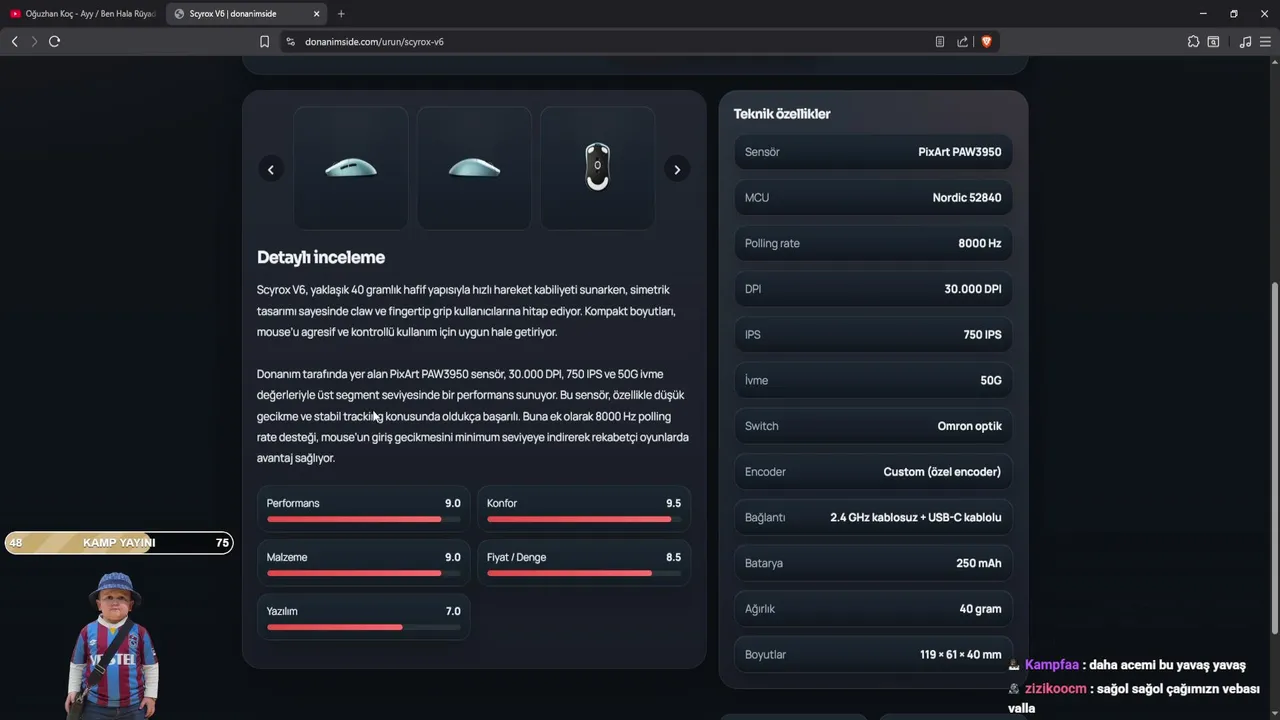The width and height of the screenshot is (1280, 720).
Task: Open a new tab with plus icon
Action: (341, 14)
